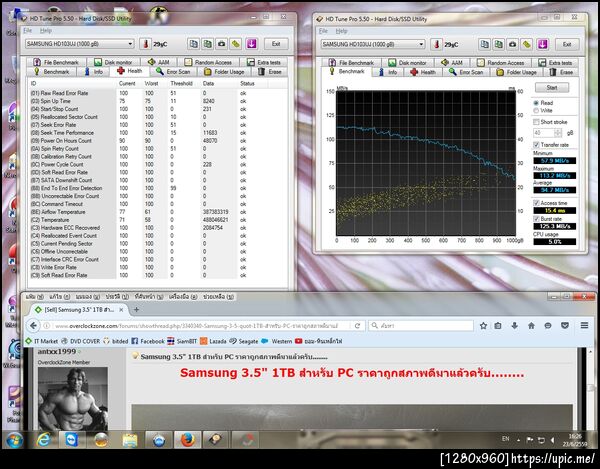Reload page with Firefox refresh icon
600x469 pixels.
click(x=357, y=326)
